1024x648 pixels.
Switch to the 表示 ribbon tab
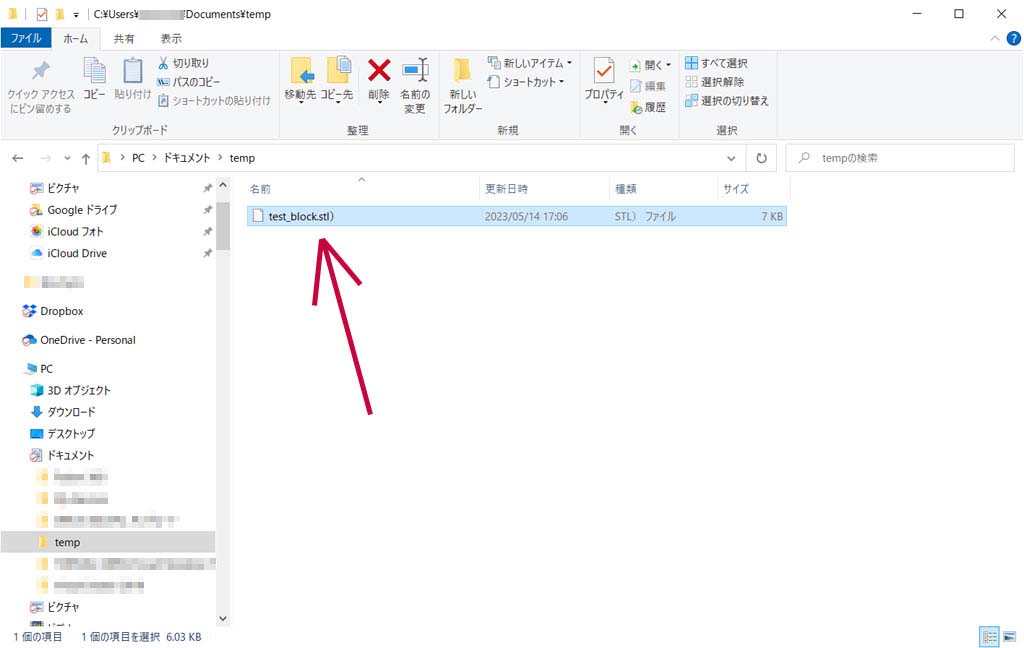(x=170, y=38)
